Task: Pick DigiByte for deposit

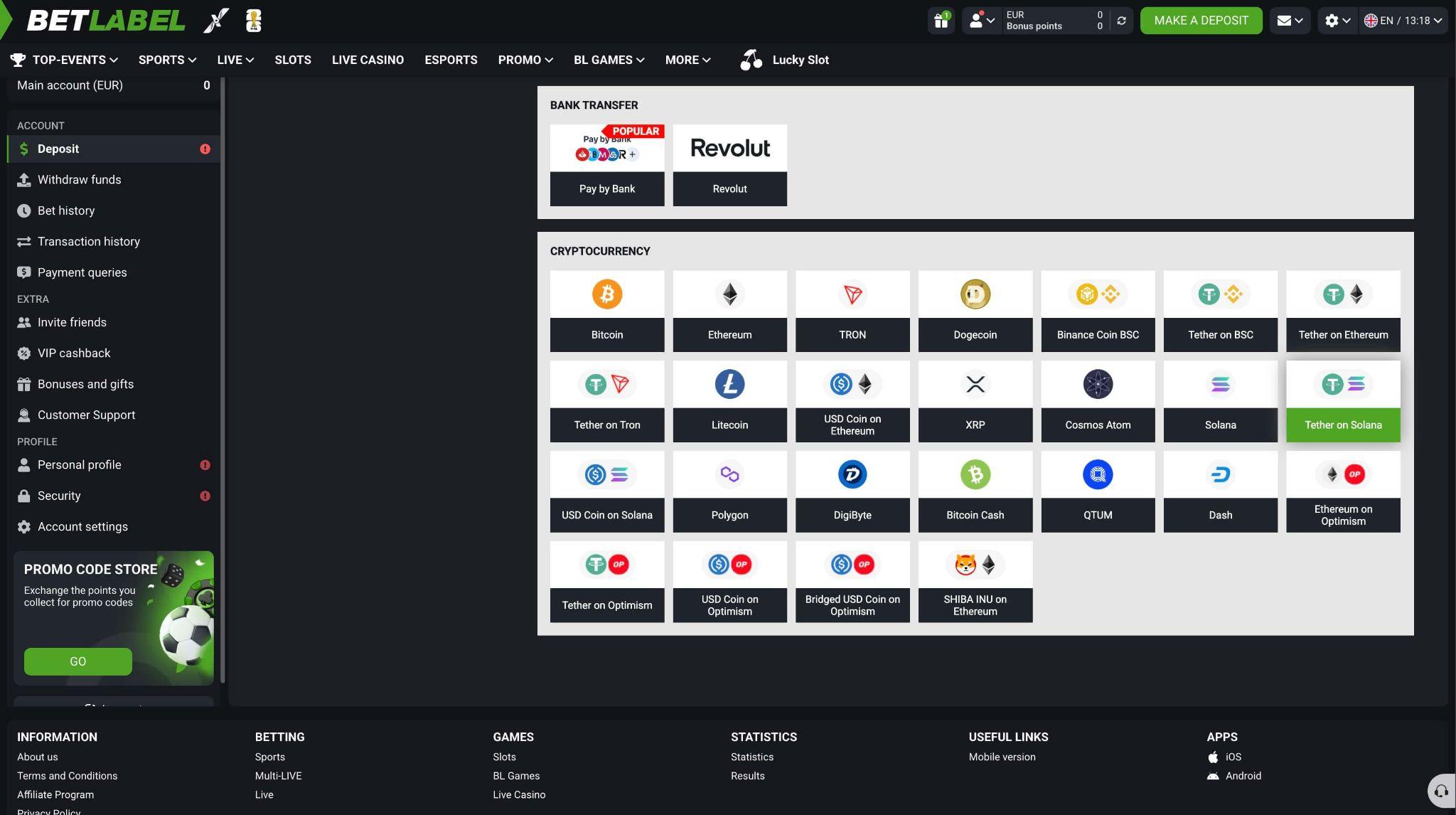Action: click(x=852, y=491)
